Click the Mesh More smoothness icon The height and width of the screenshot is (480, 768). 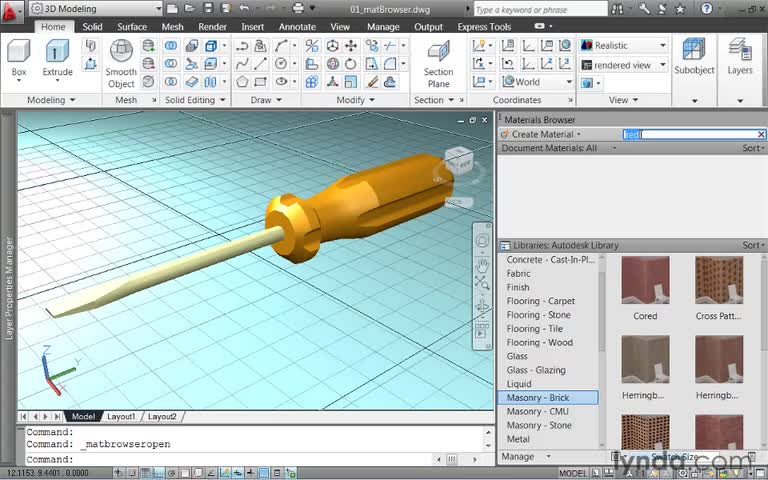tap(148, 46)
